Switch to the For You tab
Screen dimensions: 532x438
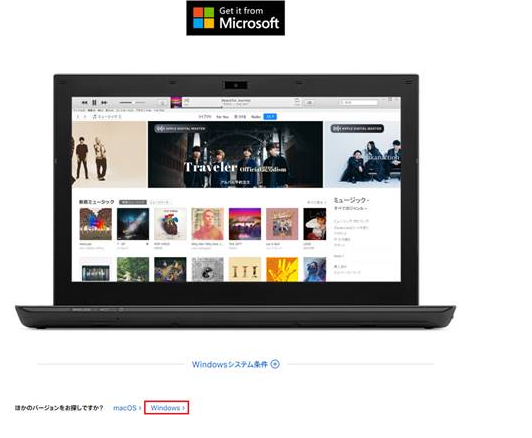(223, 117)
